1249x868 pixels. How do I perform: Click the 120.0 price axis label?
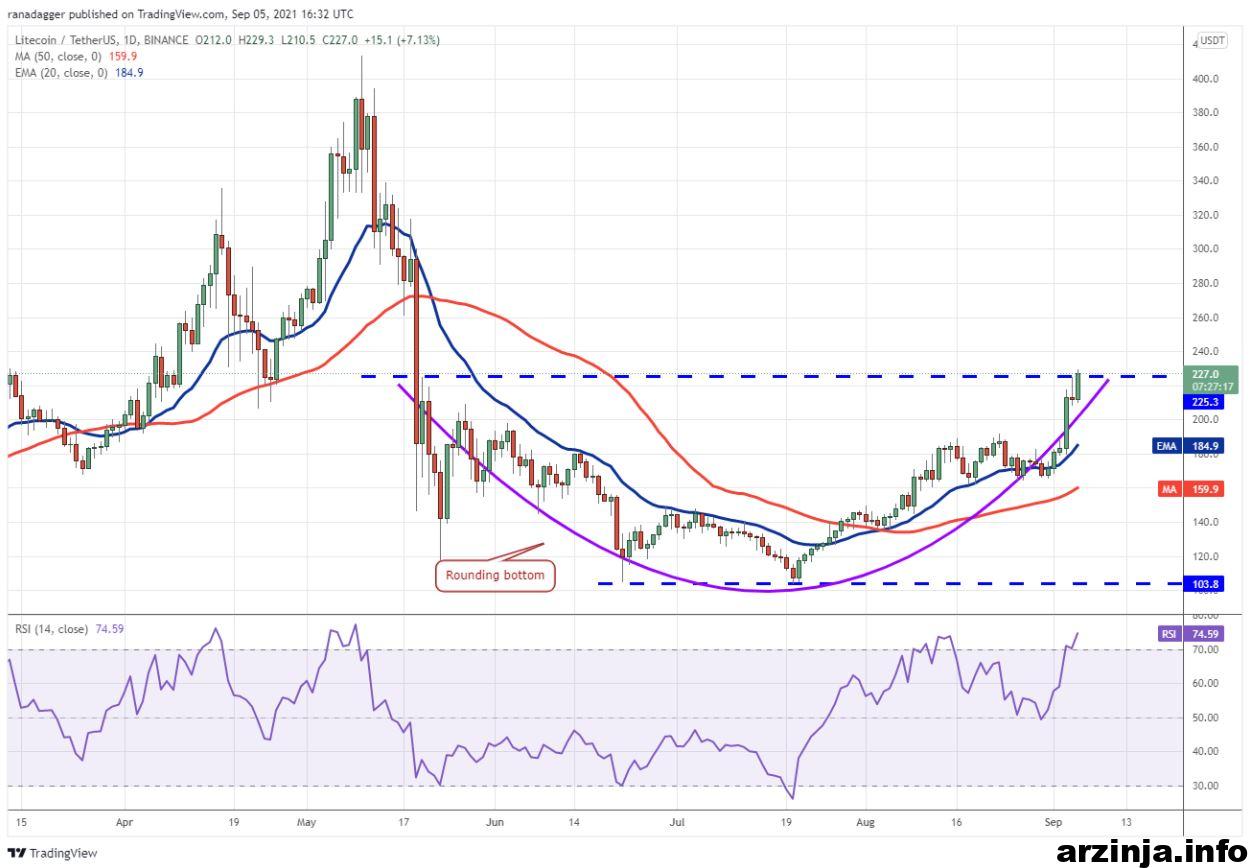tap(1205, 556)
